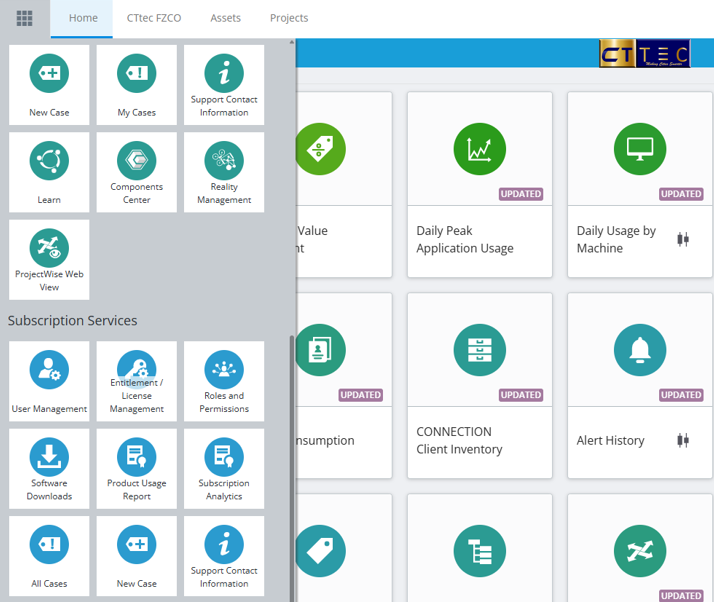Open My Cases tile
This screenshot has width=714, height=609.
click(x=136, y=85)
